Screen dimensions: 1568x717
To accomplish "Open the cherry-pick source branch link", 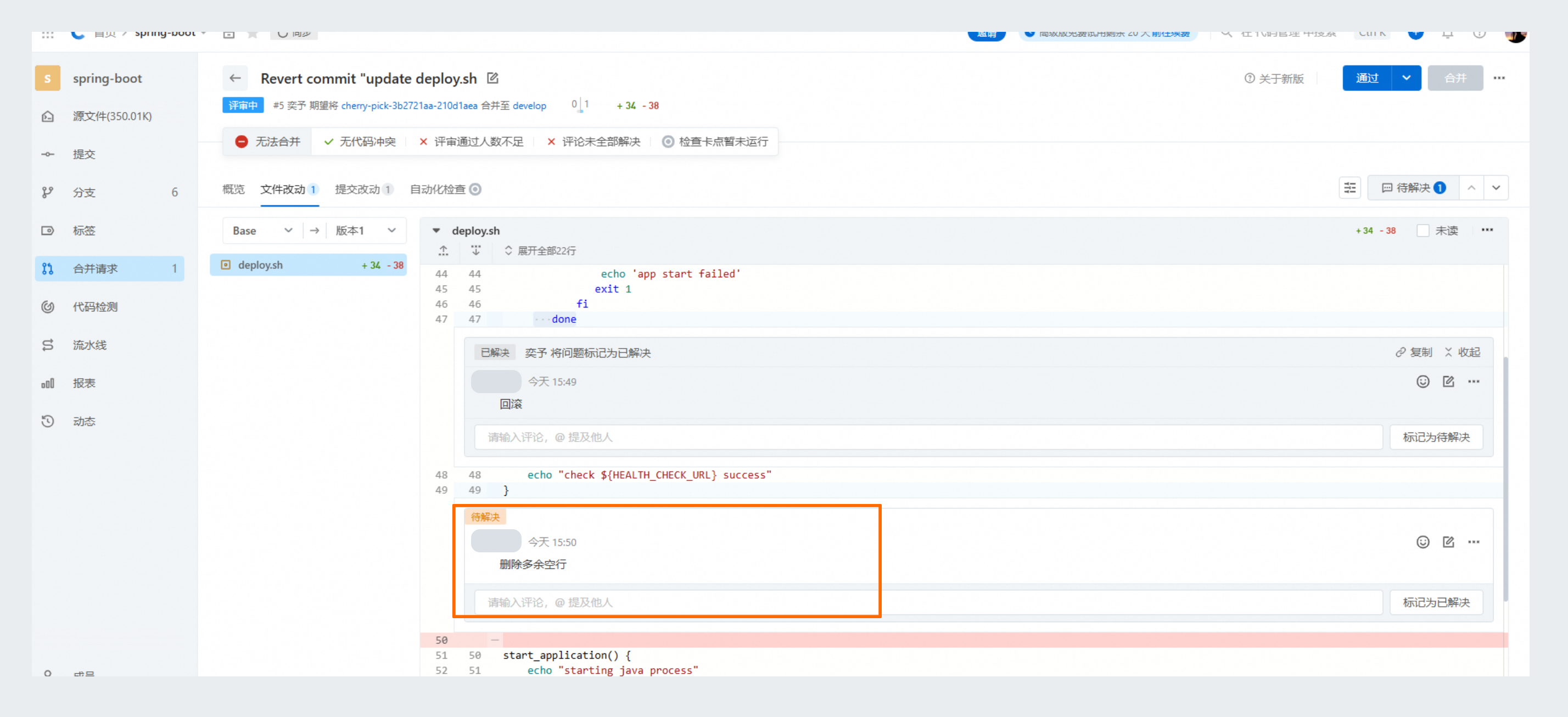I will 409,106.
